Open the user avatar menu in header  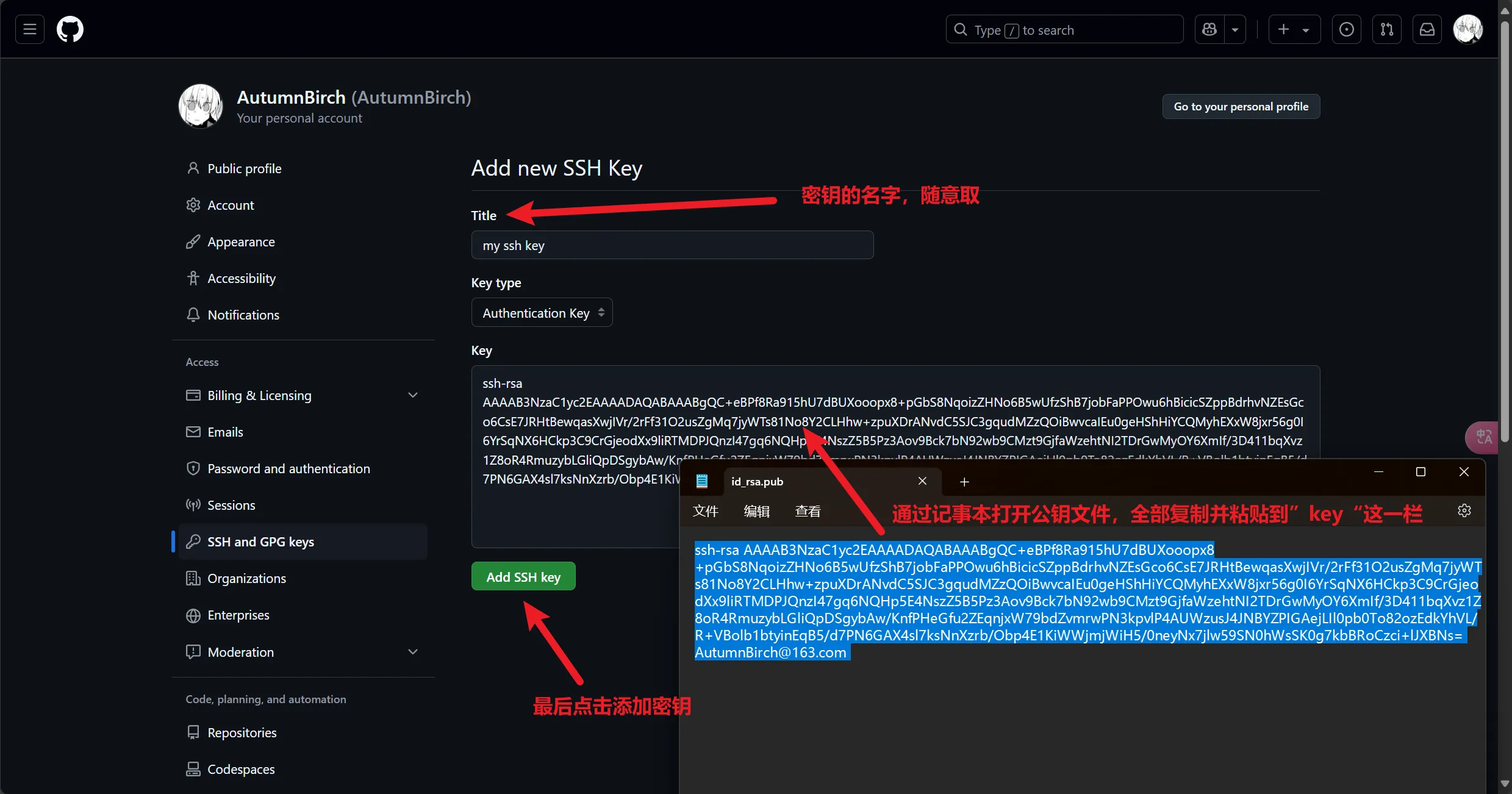click(x=1467, y=29)
